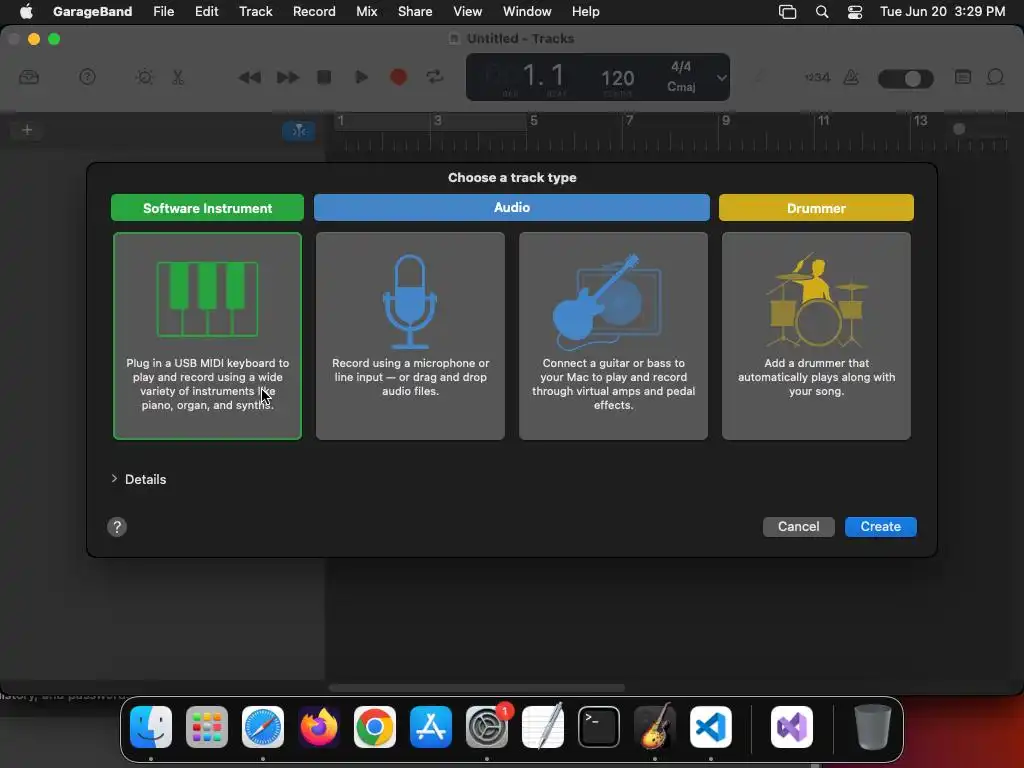Image resolution: width=1024 pixels, height=768 pixels.
Task: Click the horizontal scrollbar of the tracks area
Action: pos(477,688)
